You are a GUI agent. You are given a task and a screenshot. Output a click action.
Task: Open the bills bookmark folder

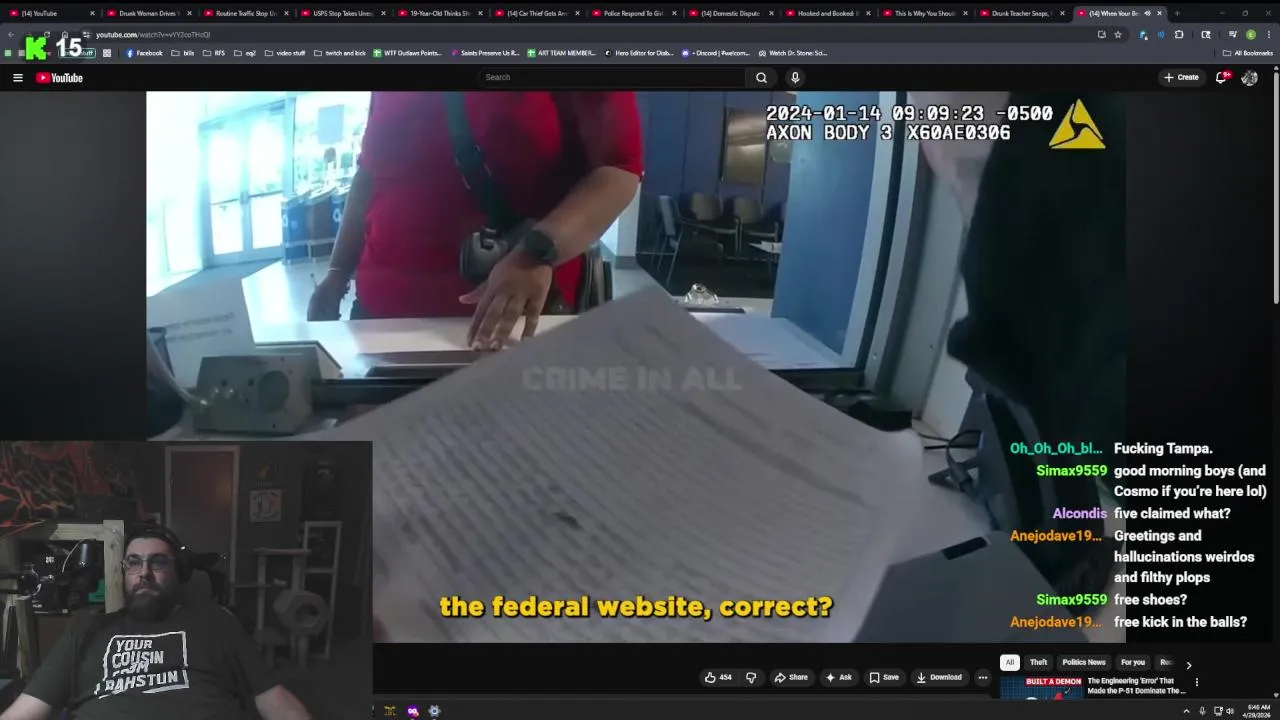point(183,53)
